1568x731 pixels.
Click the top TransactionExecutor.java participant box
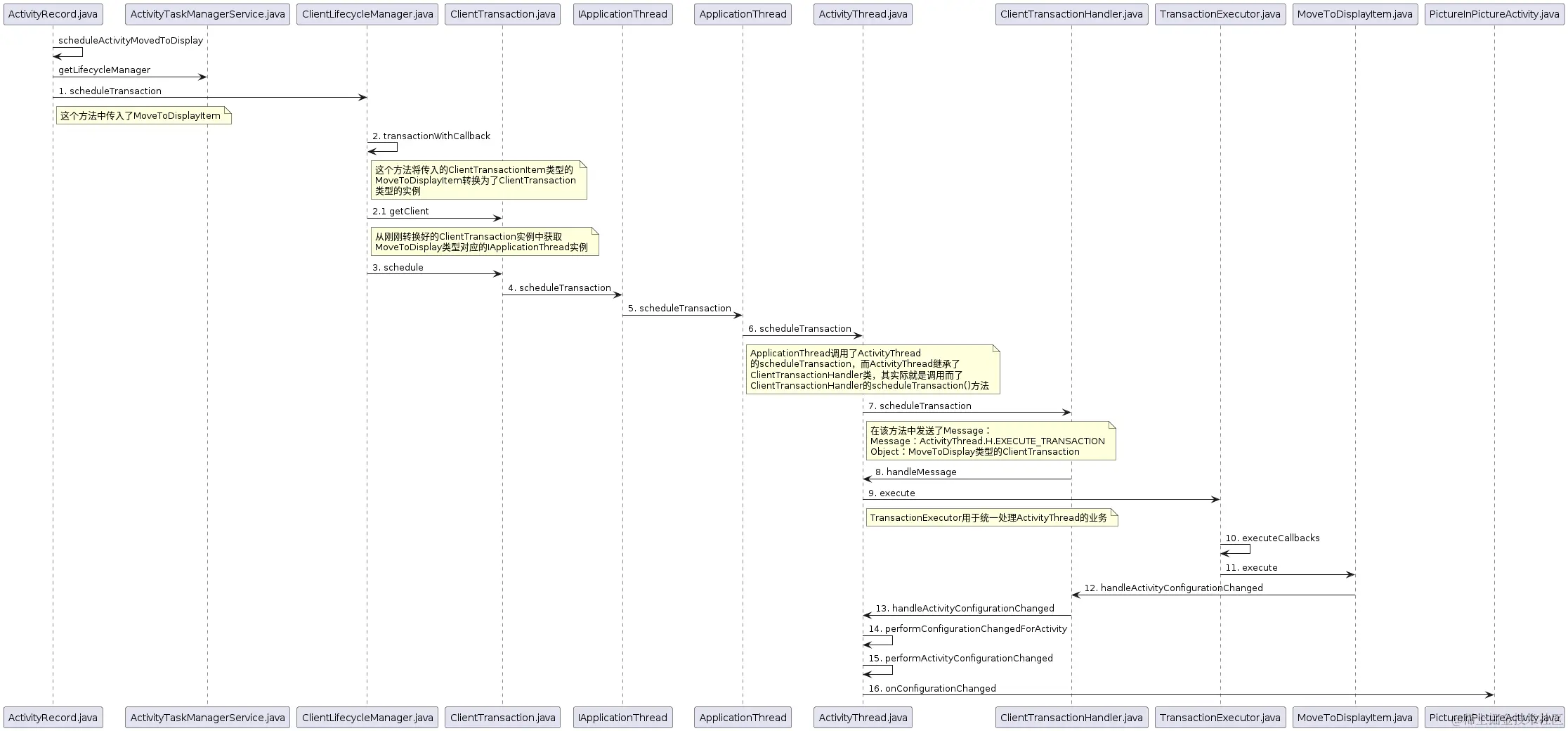[1220, 14]
